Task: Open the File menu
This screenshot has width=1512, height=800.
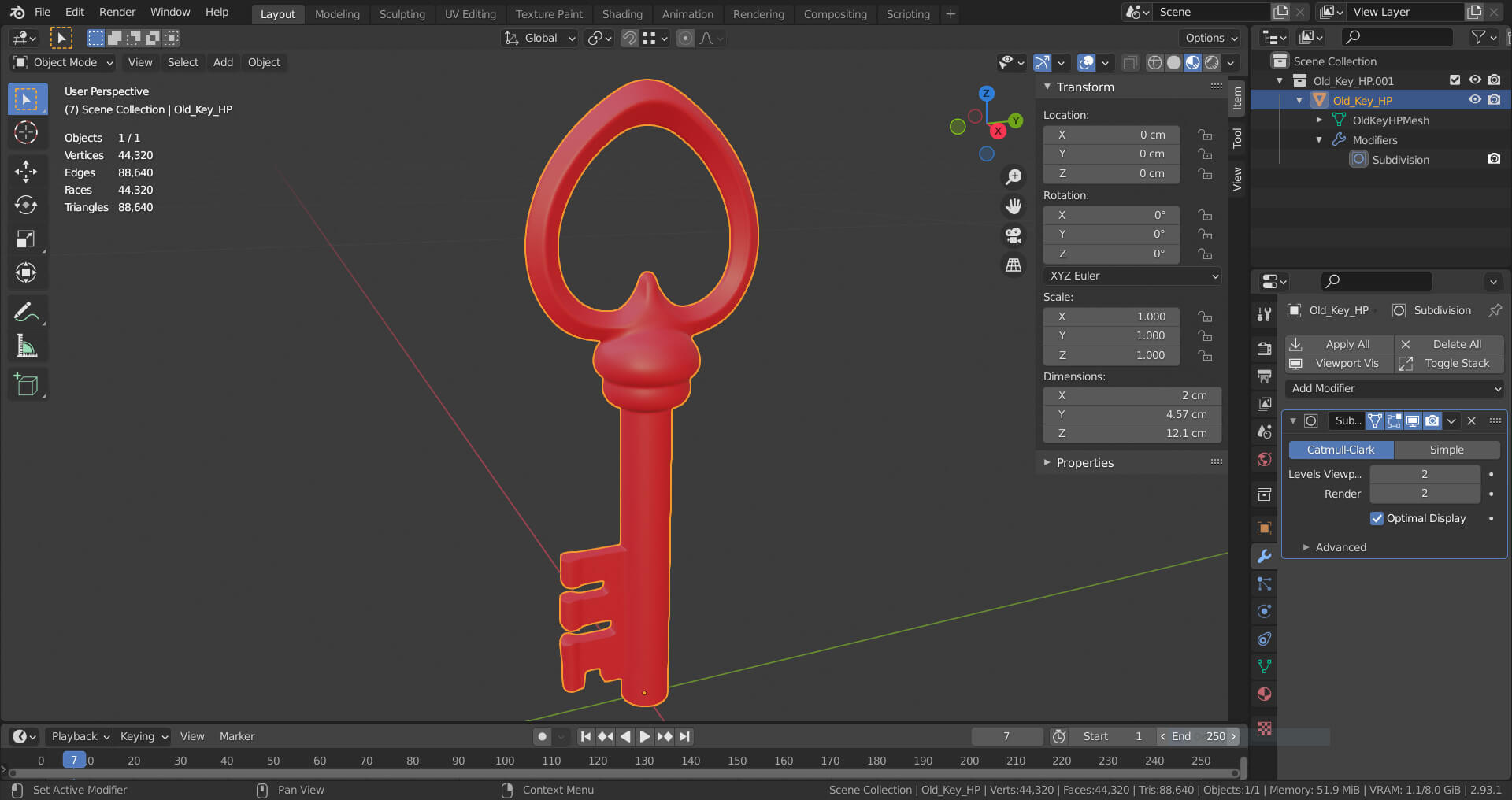Action: [43, 13]
